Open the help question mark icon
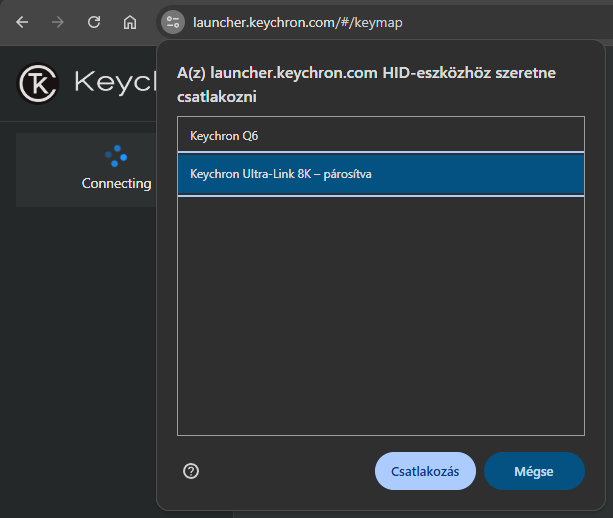This screenshot has height=518, width=613. (191, 471)
